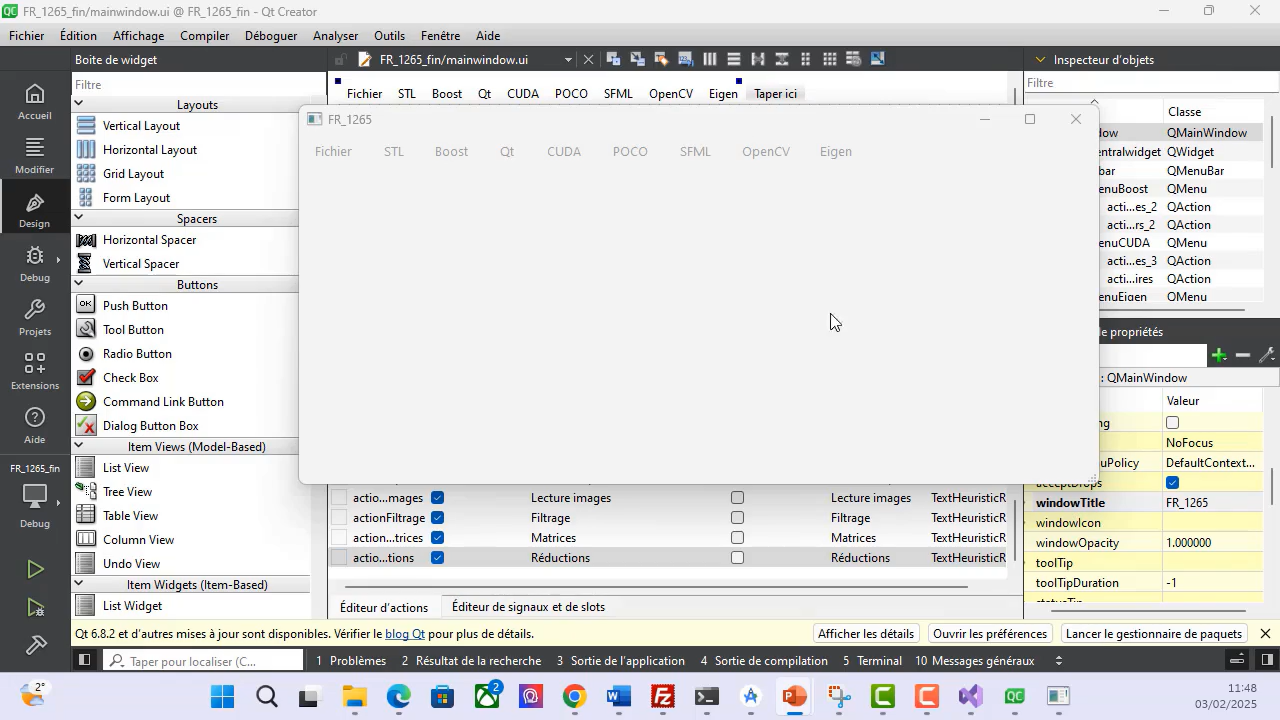This screenshot has height=720, width=1280.
Task: Collapse the Layouts widget category
Action: [79, 104]
